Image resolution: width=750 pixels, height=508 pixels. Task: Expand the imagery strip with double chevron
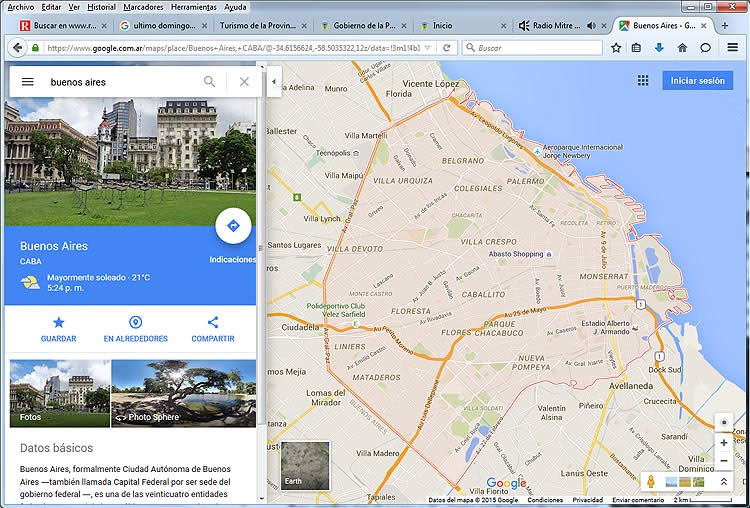724,482
